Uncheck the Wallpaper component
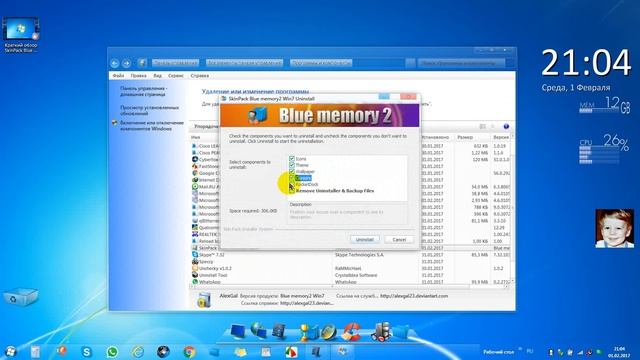Screen dimensions: 640x360 [291, 171]
